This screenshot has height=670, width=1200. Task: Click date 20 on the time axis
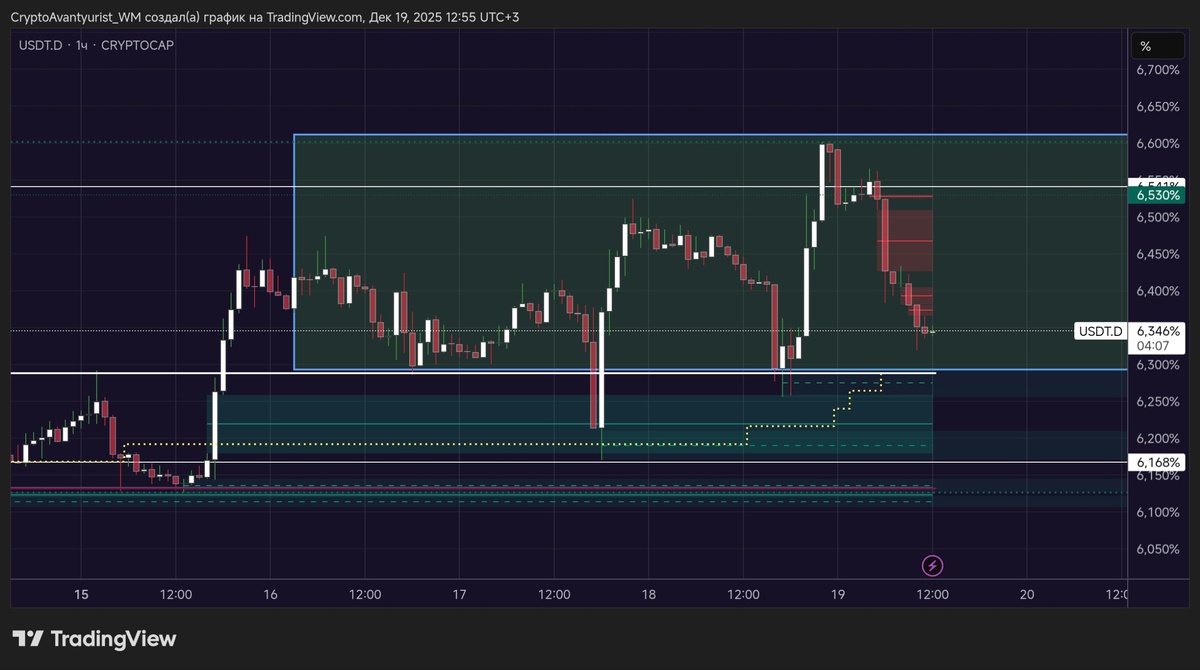click(x=1027, y=594)
